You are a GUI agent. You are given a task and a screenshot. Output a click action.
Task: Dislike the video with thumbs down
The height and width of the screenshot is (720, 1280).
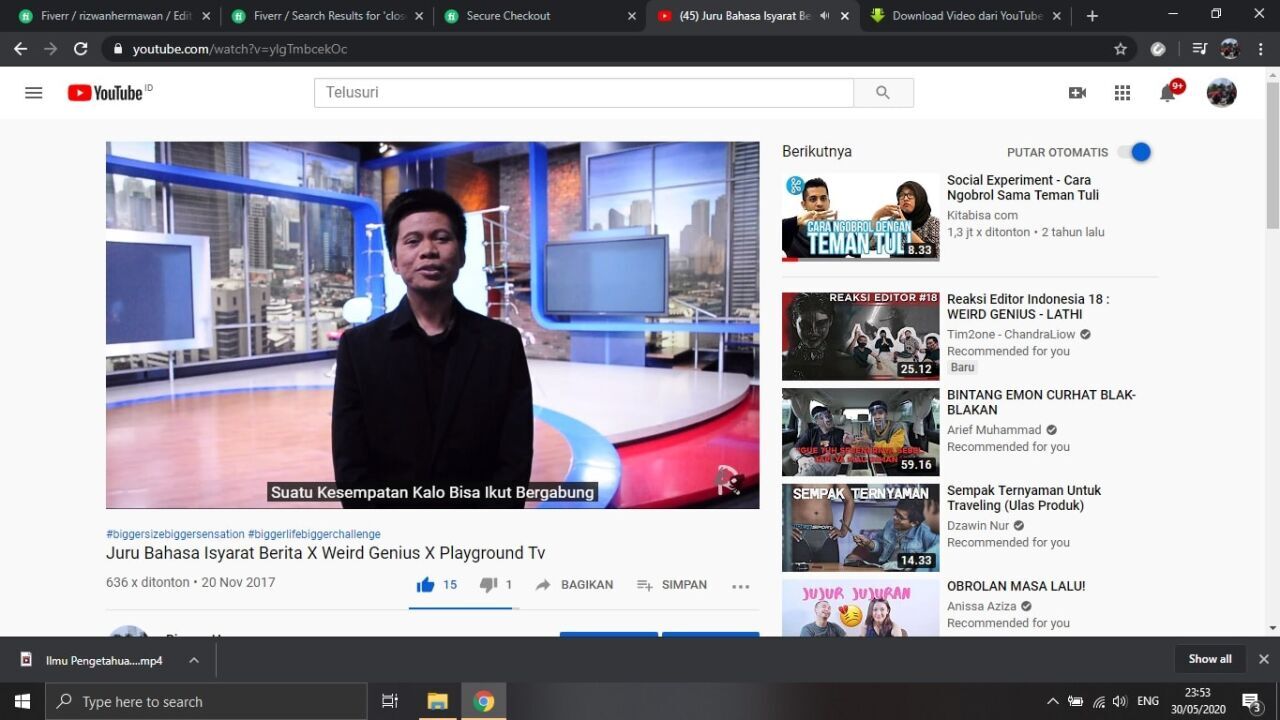[488, 585]
